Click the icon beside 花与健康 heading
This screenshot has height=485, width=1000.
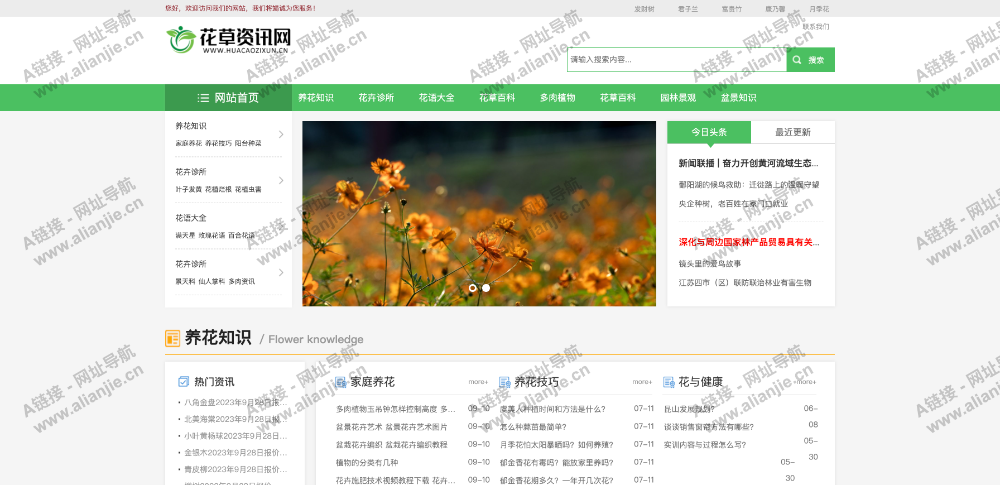pyautogui.click(x=668, y=382)
